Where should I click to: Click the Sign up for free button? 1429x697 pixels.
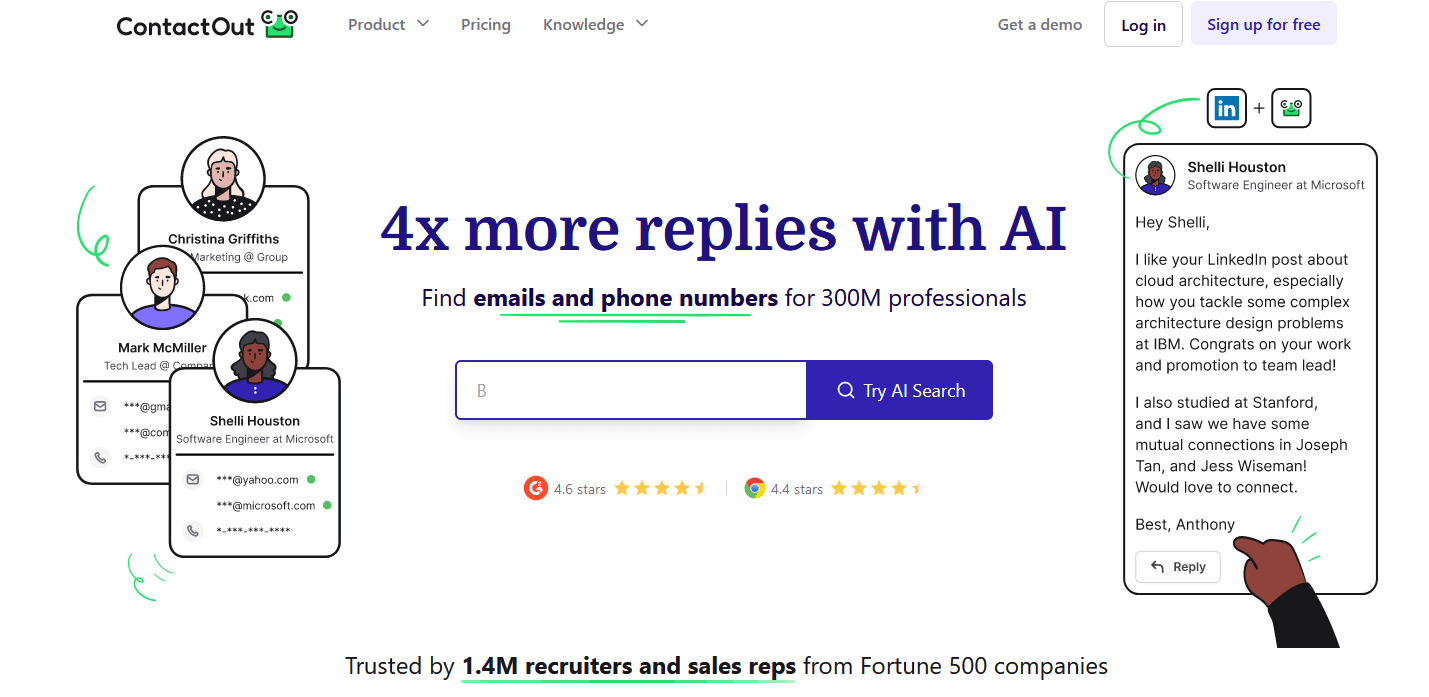pos(1263,22)
